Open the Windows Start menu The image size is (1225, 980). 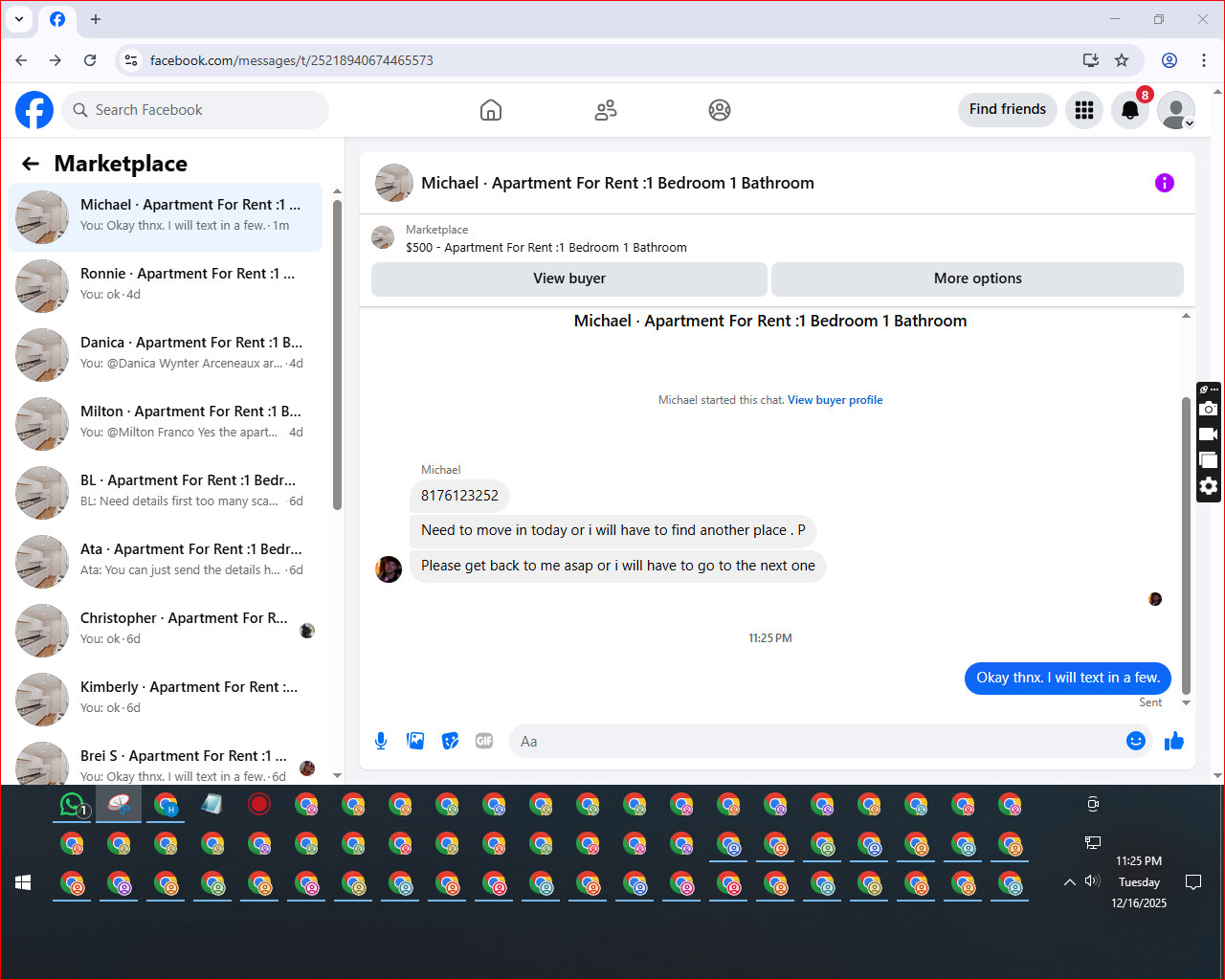pyautogui.click(x=23, y=882)
